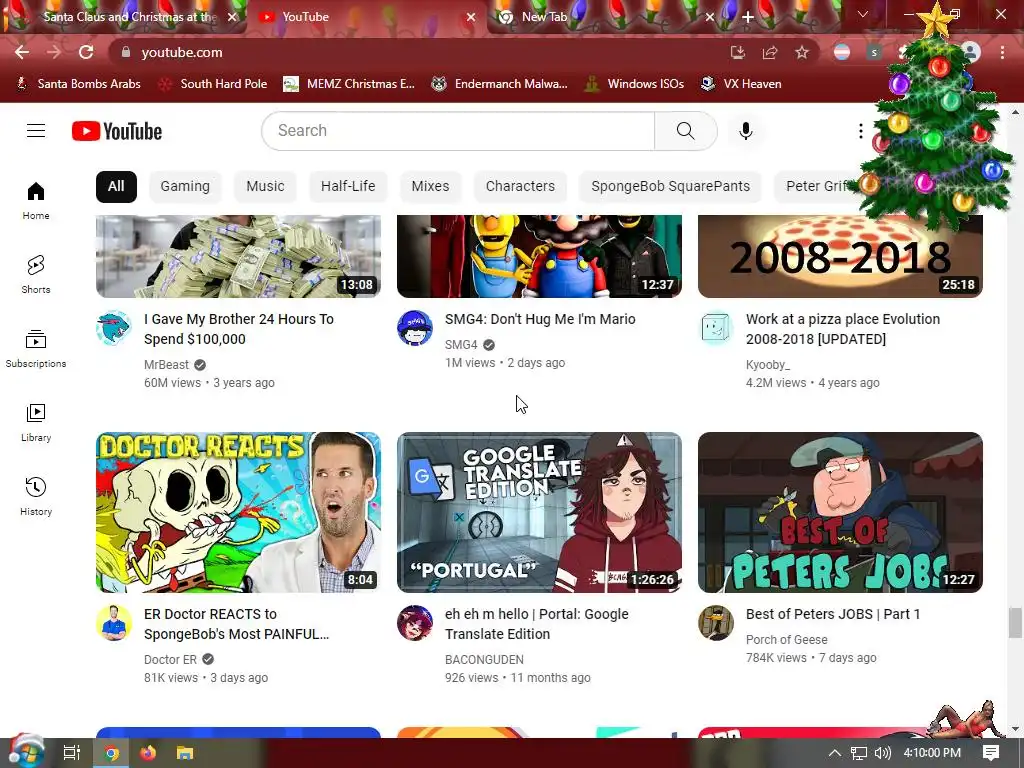This screenshot has width=1024, height=768.
Task: Click the page vertical scrollbar thumb
Action: click(1014, 622)
